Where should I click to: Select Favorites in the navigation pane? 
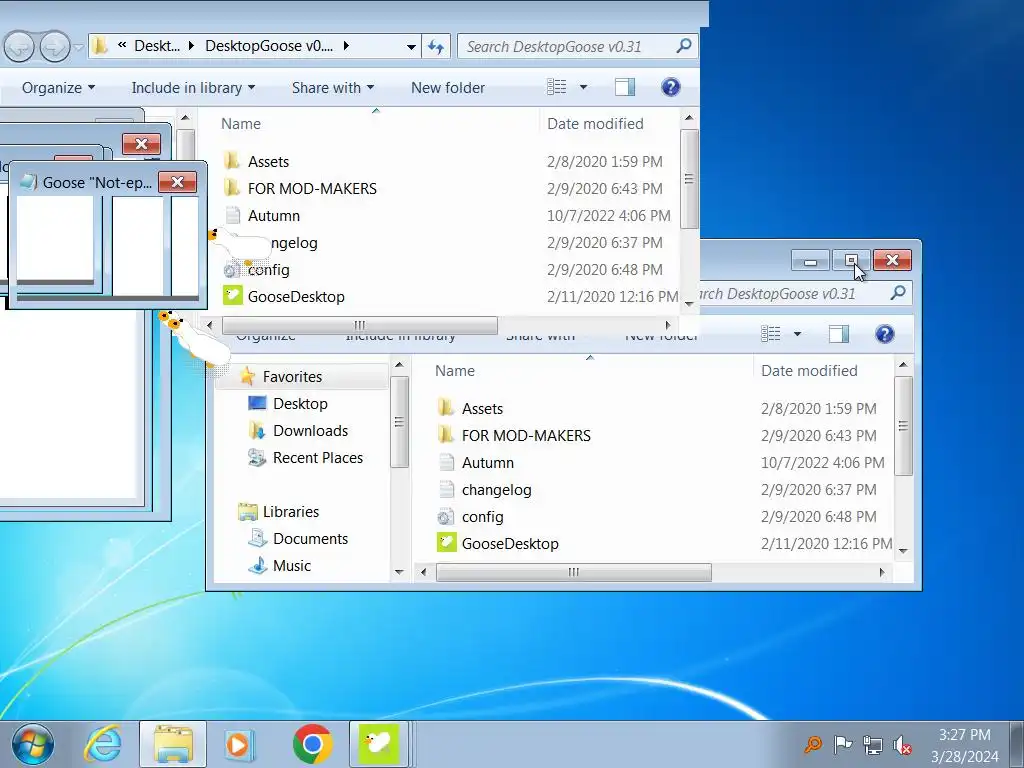[x=291, y=377]
